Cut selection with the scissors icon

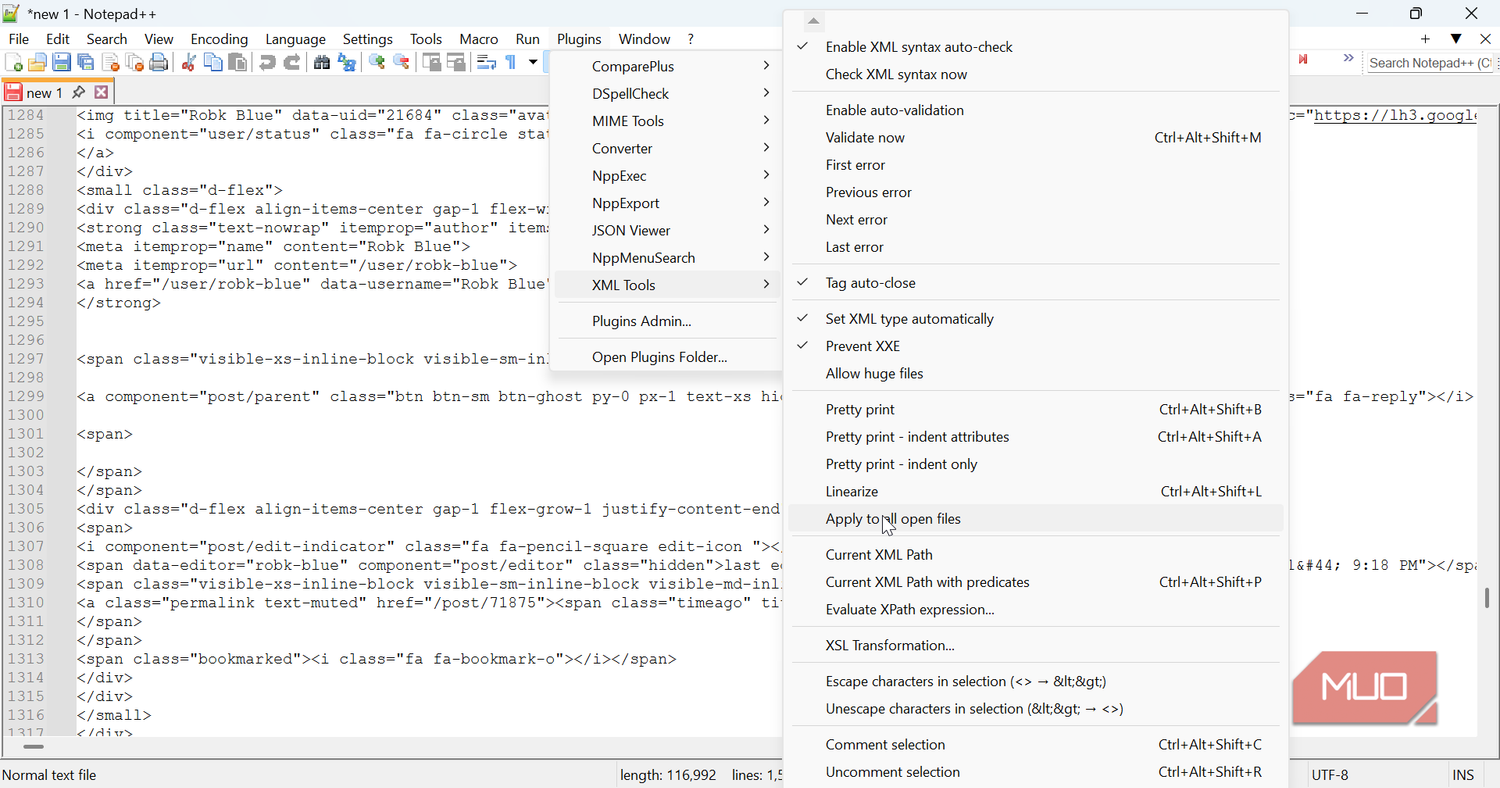point(188,62)
